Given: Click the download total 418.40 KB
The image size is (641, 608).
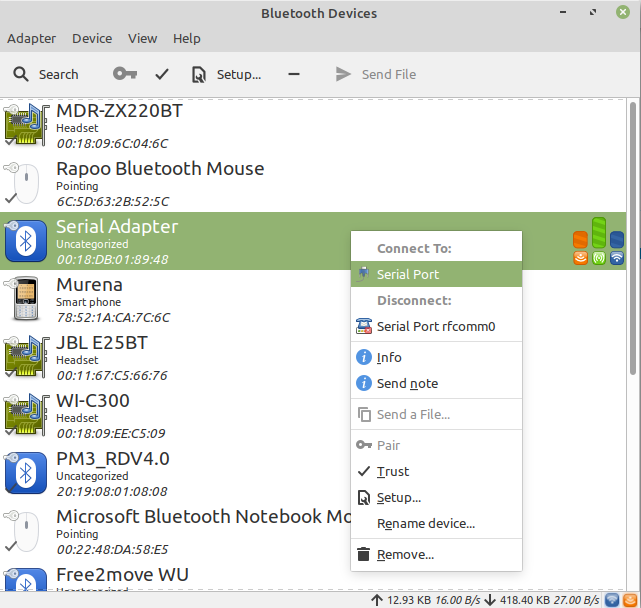Looking at the screenshot, I should (x=524, y=600).
